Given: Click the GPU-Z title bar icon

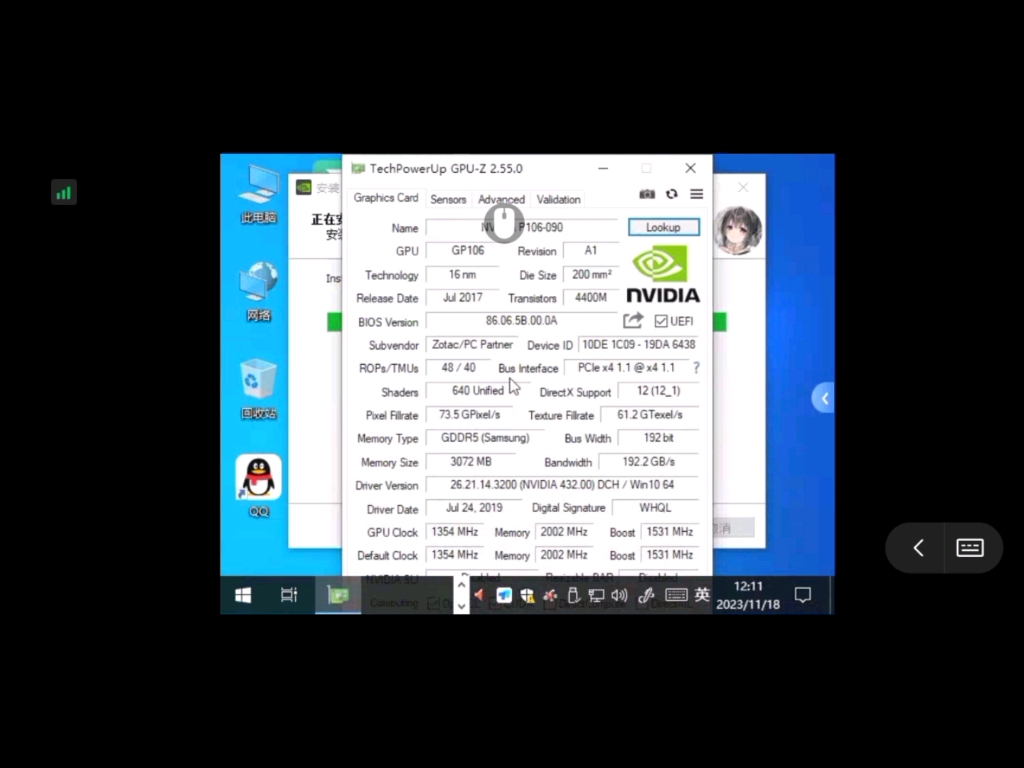Looking at the screenshot, I should tap(358, 168).
